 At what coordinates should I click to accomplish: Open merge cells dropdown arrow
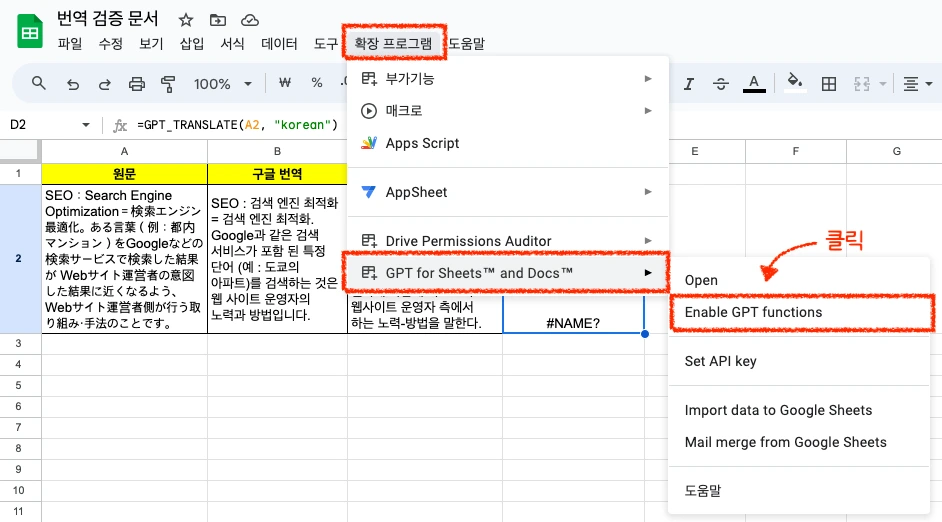(883, 84)
